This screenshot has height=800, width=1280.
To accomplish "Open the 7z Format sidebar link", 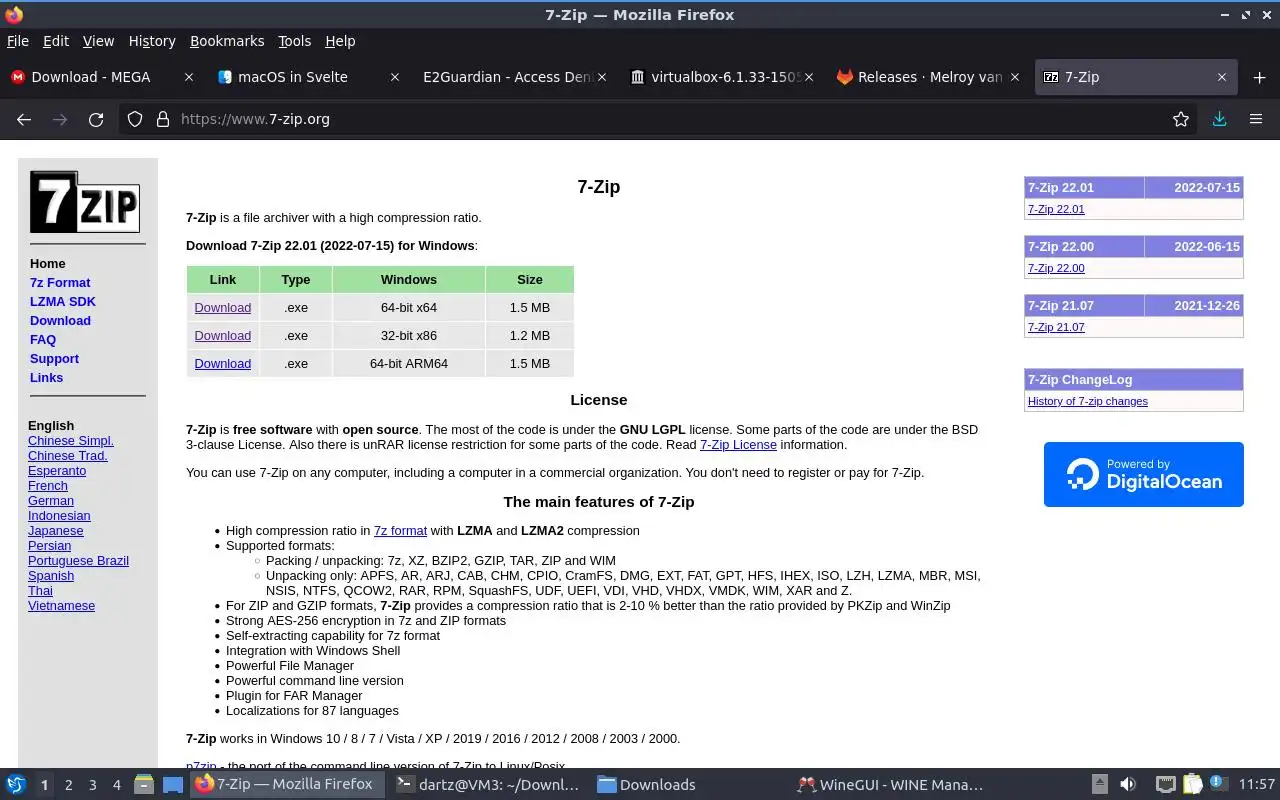I will (60, 283).
